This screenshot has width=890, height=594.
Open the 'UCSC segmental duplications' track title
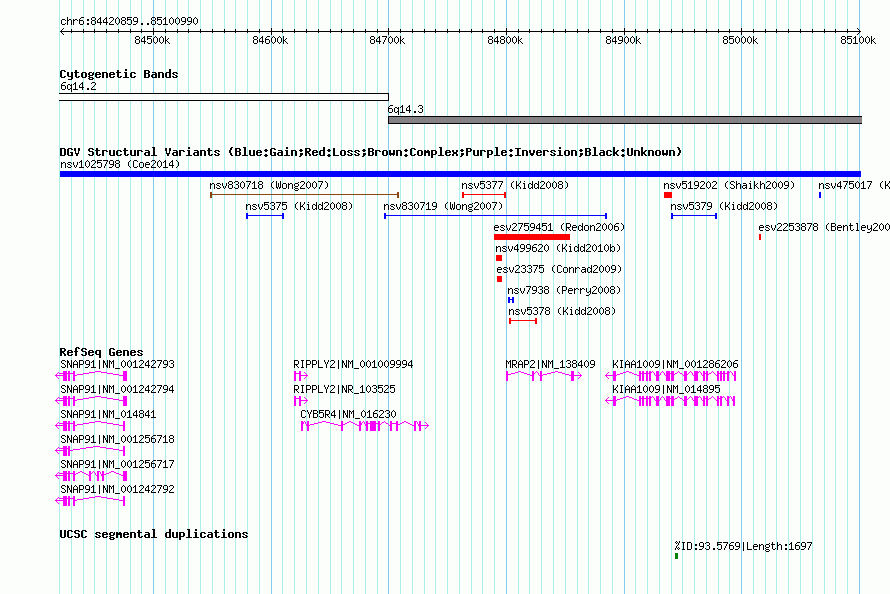(x=154, y=534)
